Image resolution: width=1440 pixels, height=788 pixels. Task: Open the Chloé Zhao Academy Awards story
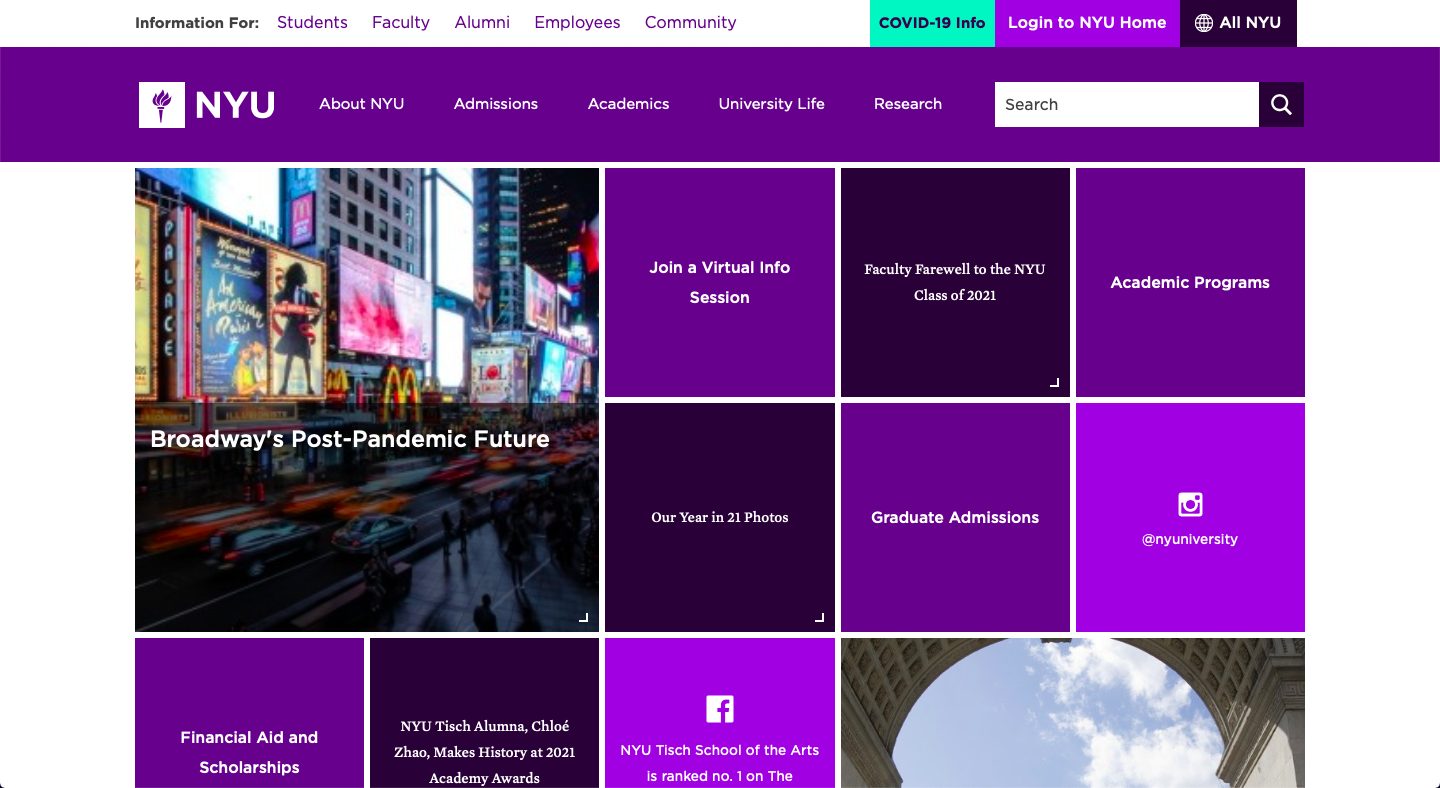pyautogui.click(x=484, y=713)
